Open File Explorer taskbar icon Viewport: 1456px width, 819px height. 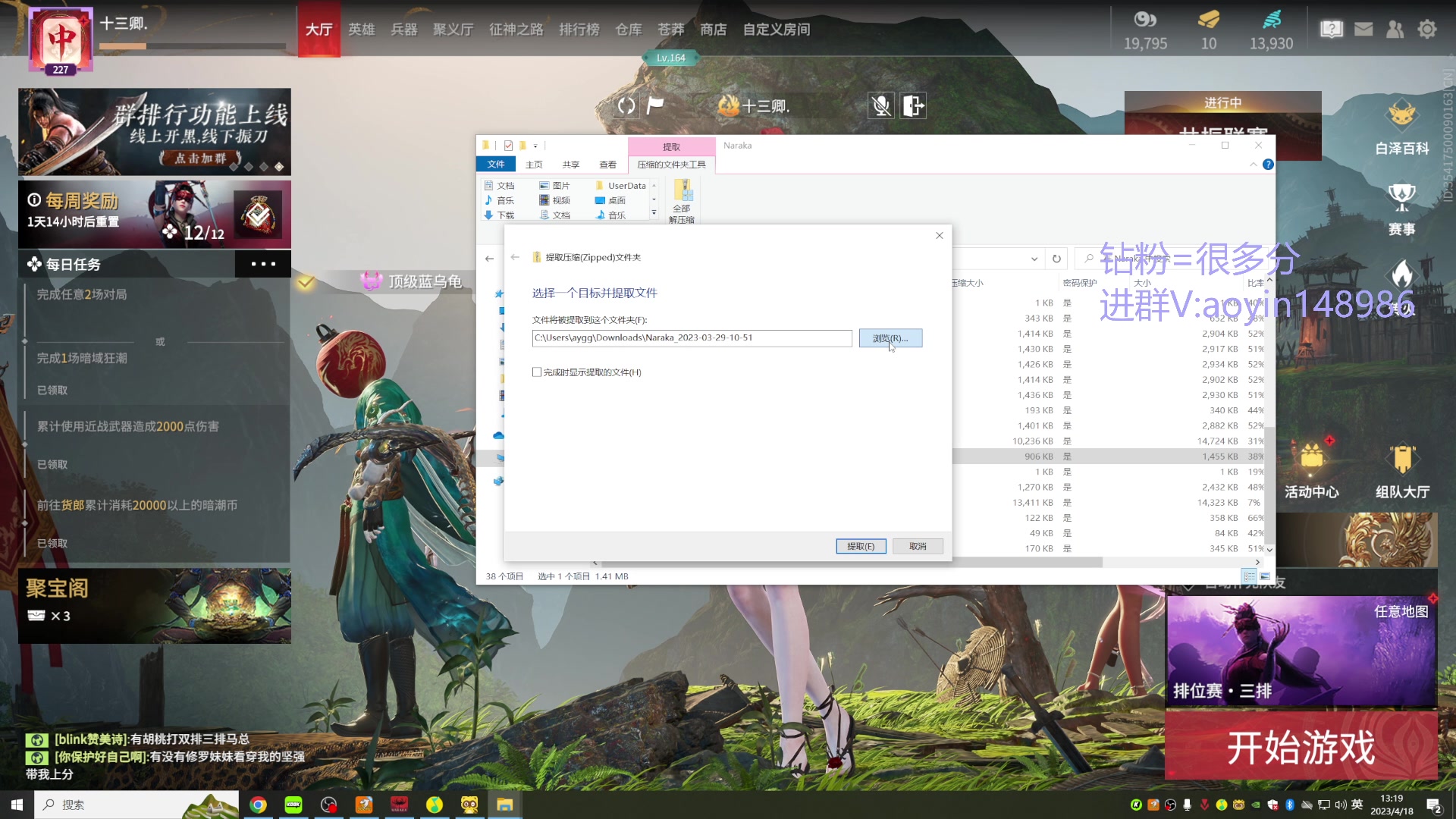pyautogui.click(x=505, y=805)
